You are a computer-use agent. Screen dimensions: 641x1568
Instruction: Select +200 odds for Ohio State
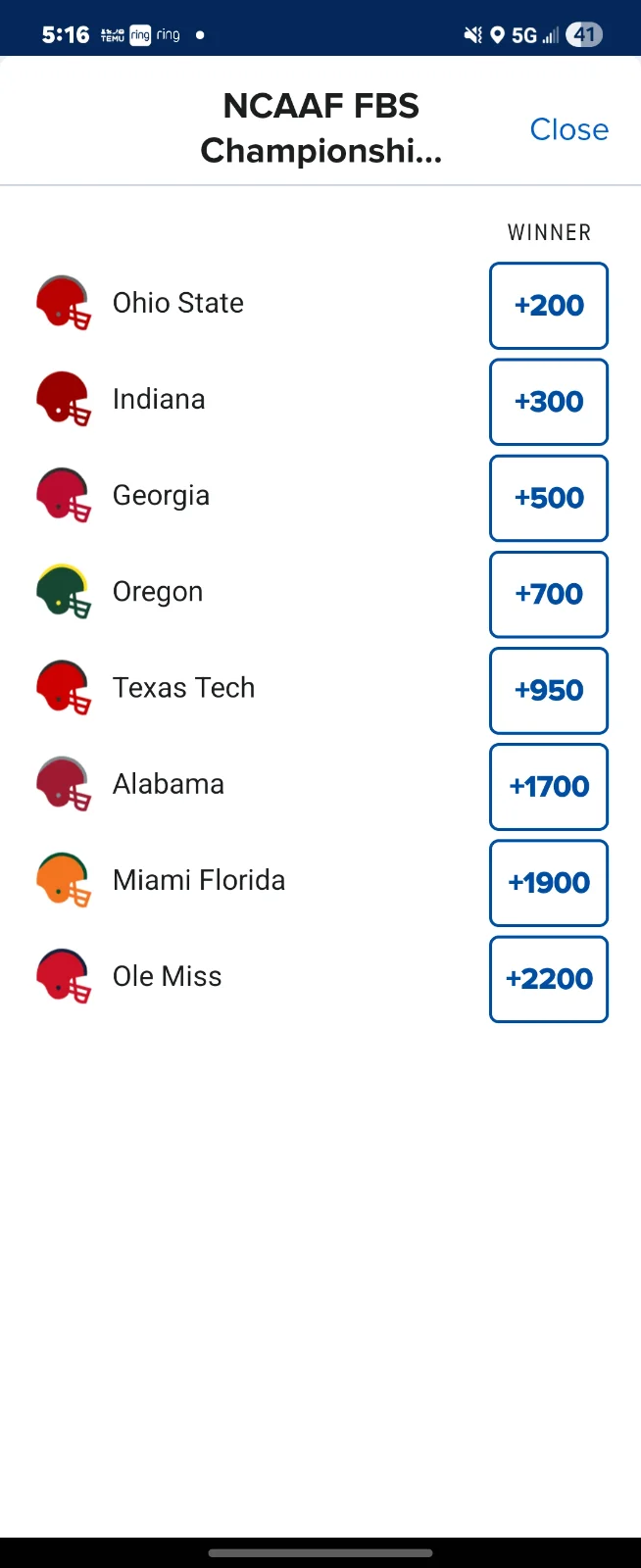pyautogui.click(x=549, y=305)
